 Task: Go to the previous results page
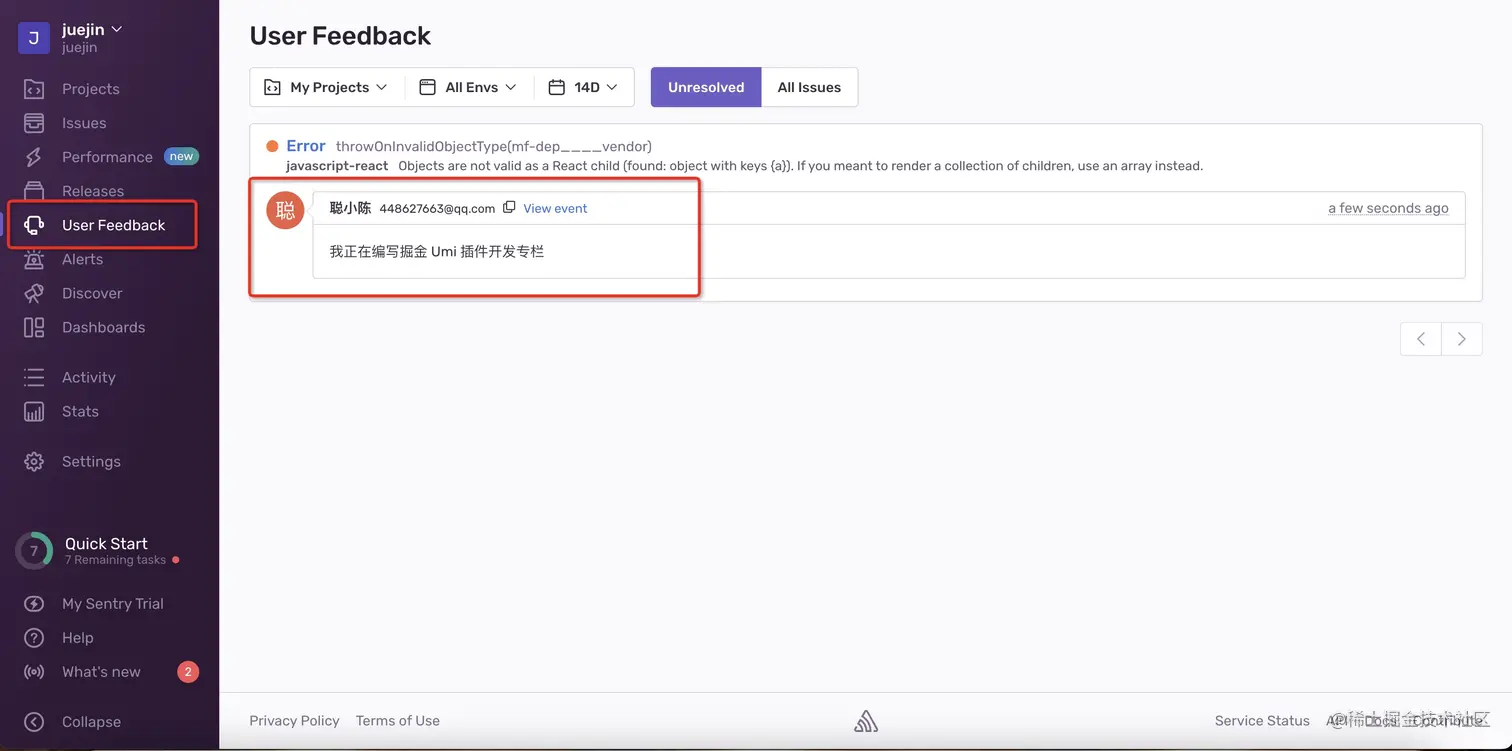coord(1421,339)
